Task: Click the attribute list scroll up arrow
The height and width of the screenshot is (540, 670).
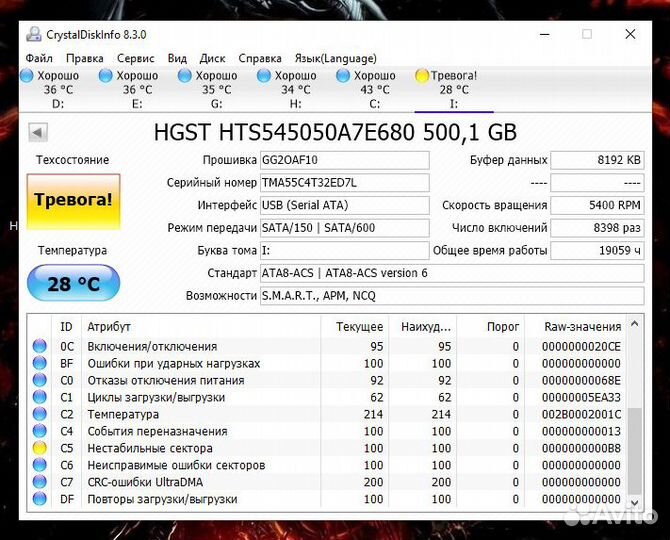Action: click(635, 324)
